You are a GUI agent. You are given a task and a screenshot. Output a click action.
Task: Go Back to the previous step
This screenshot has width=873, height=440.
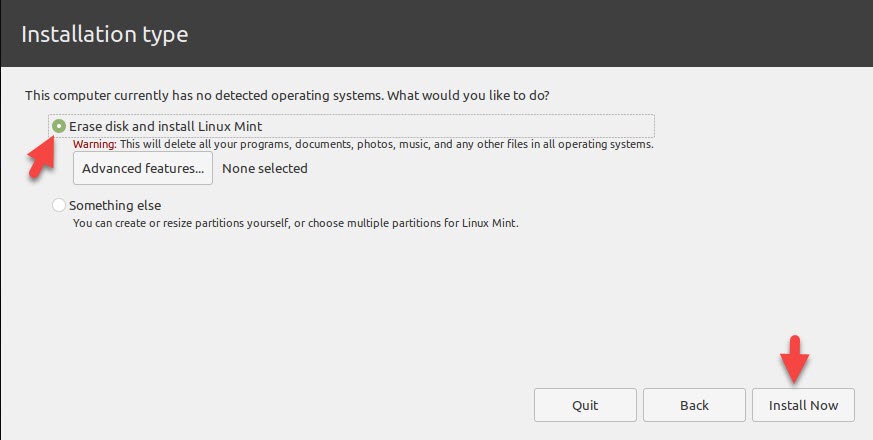694,405
